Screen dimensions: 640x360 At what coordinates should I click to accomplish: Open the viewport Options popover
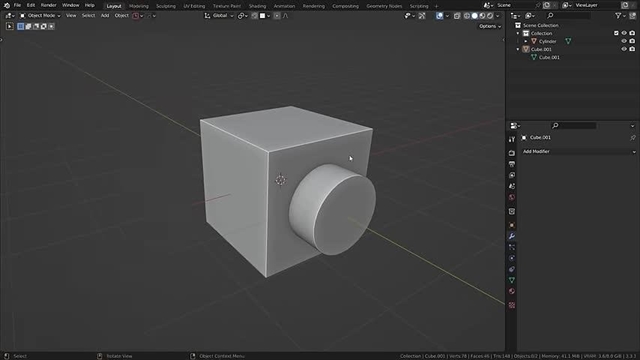(x=490, y=26)
